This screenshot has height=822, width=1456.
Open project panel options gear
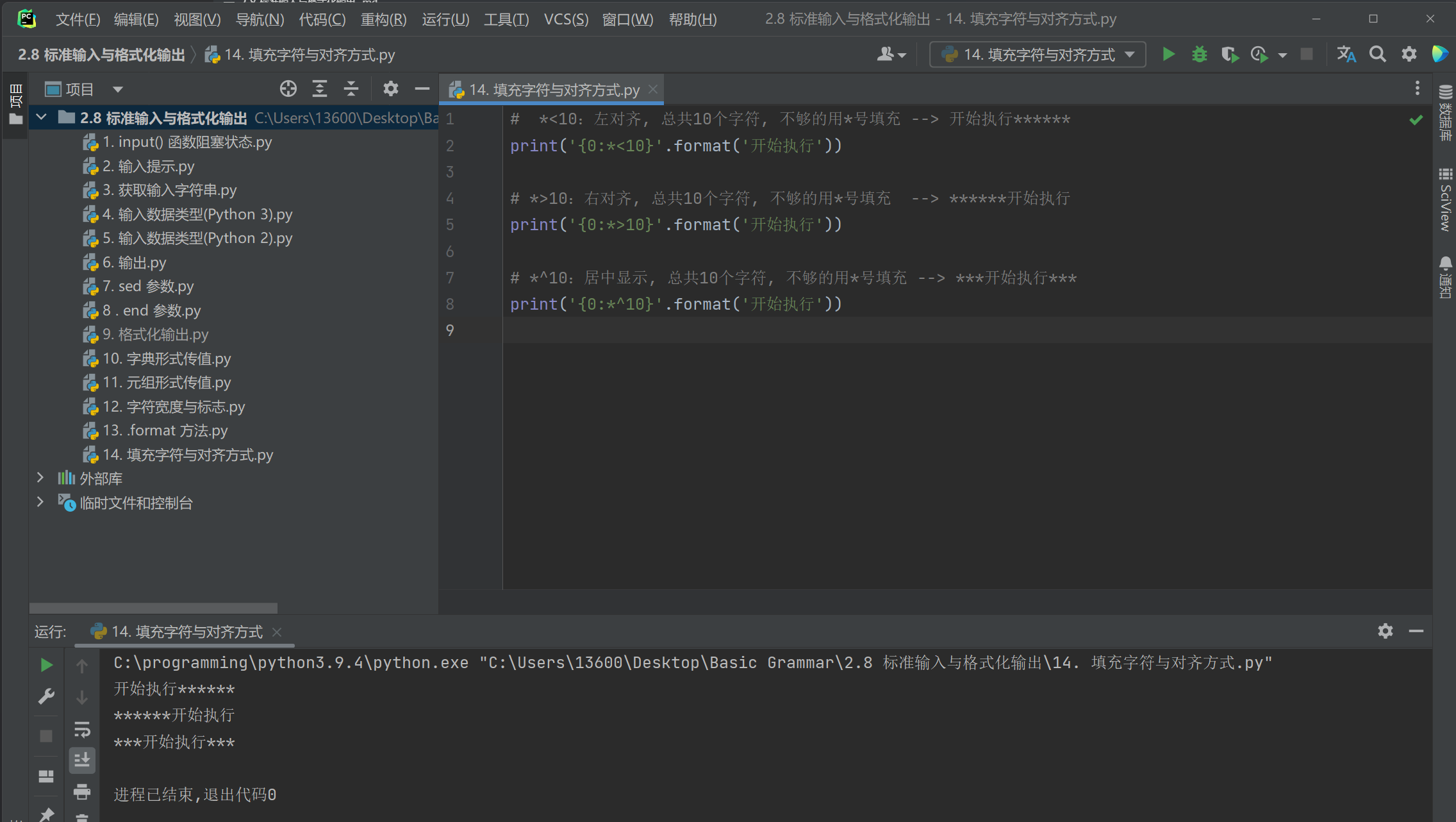point(391,89)
